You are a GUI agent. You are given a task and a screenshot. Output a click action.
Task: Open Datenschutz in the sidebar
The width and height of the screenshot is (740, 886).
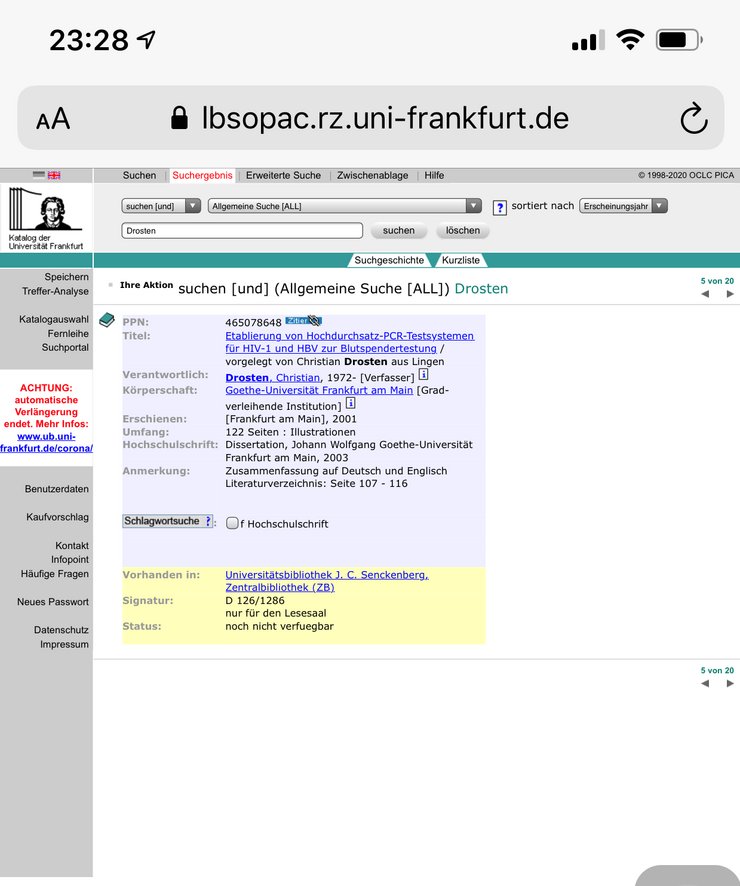61,630
